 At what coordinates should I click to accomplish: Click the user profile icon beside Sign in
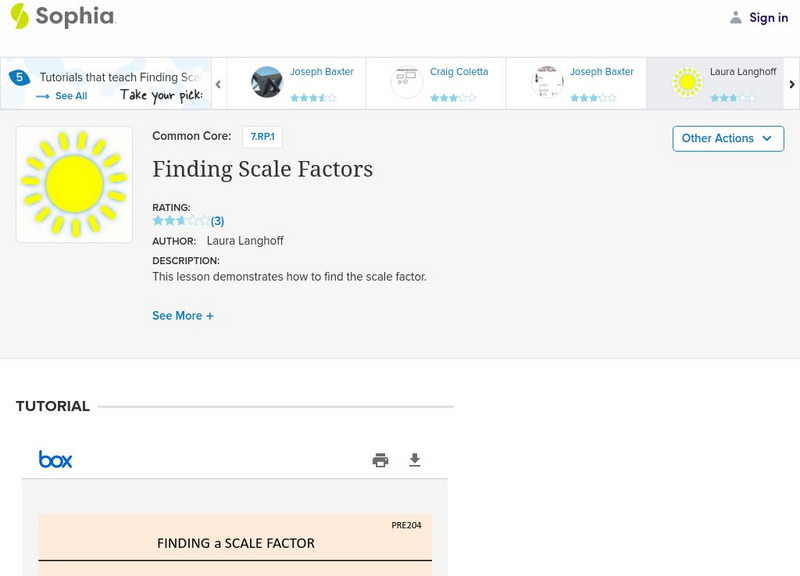tap(736, 17)
